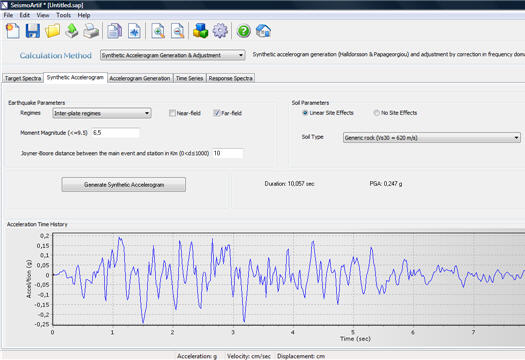
Task: Select the Synthetic Accelerogram tab
Action: pyautogui.click(x=75, y=77)
